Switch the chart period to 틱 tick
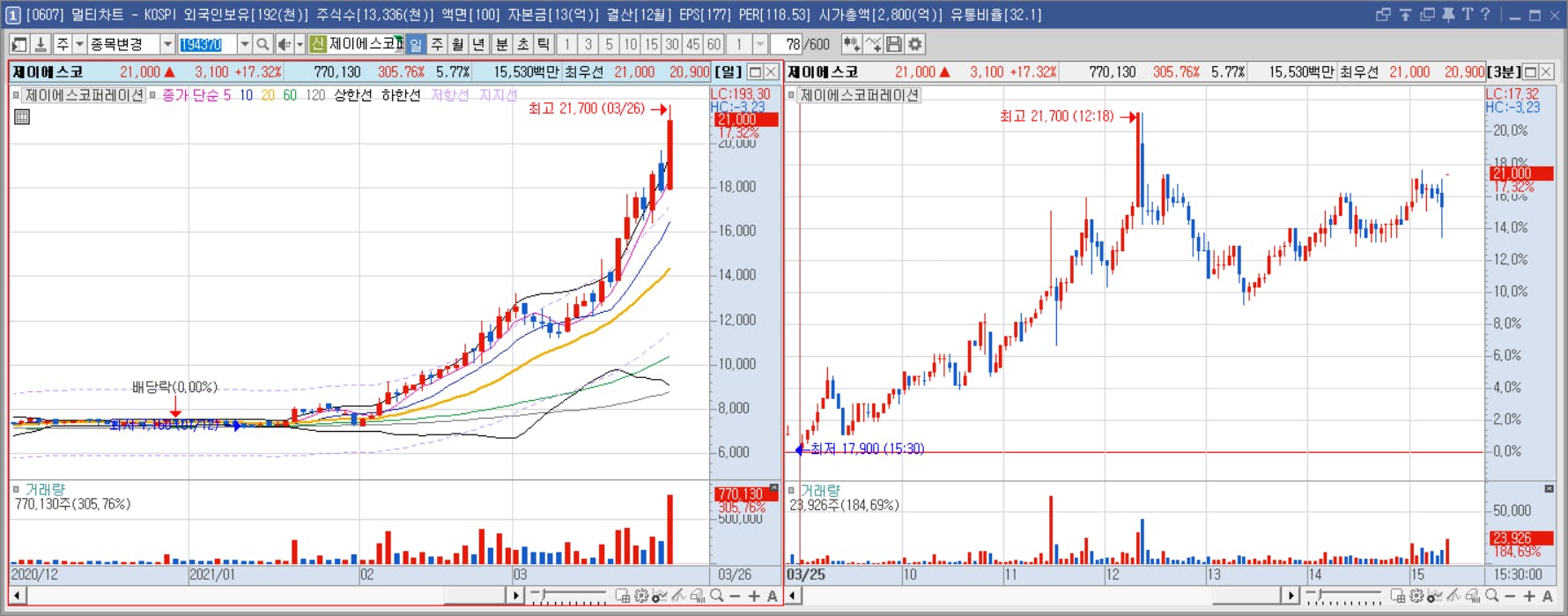The width and height of the screenshot is (1568, 616). 544,44
